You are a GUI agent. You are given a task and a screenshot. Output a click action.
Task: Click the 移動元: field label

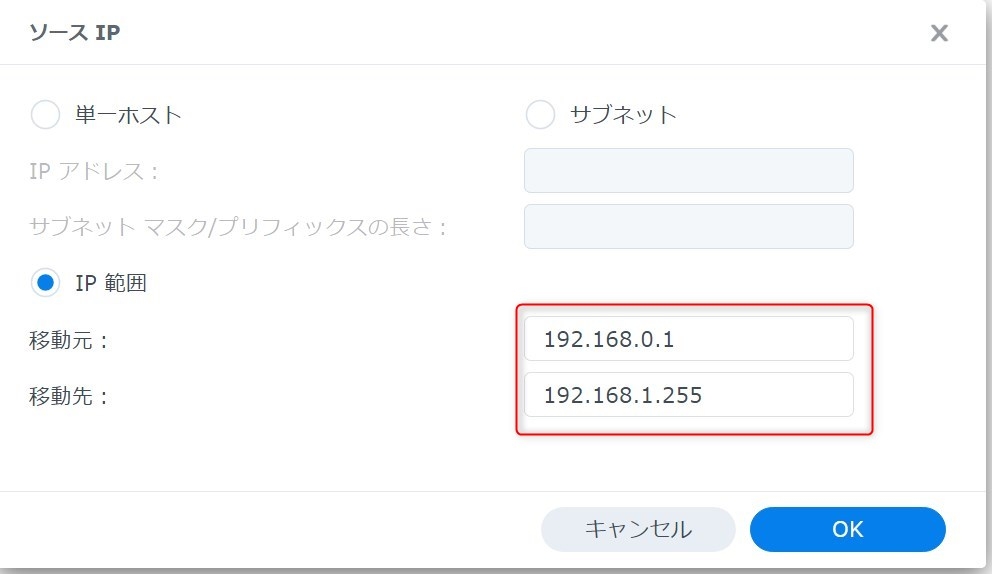[x=69, y=340]
